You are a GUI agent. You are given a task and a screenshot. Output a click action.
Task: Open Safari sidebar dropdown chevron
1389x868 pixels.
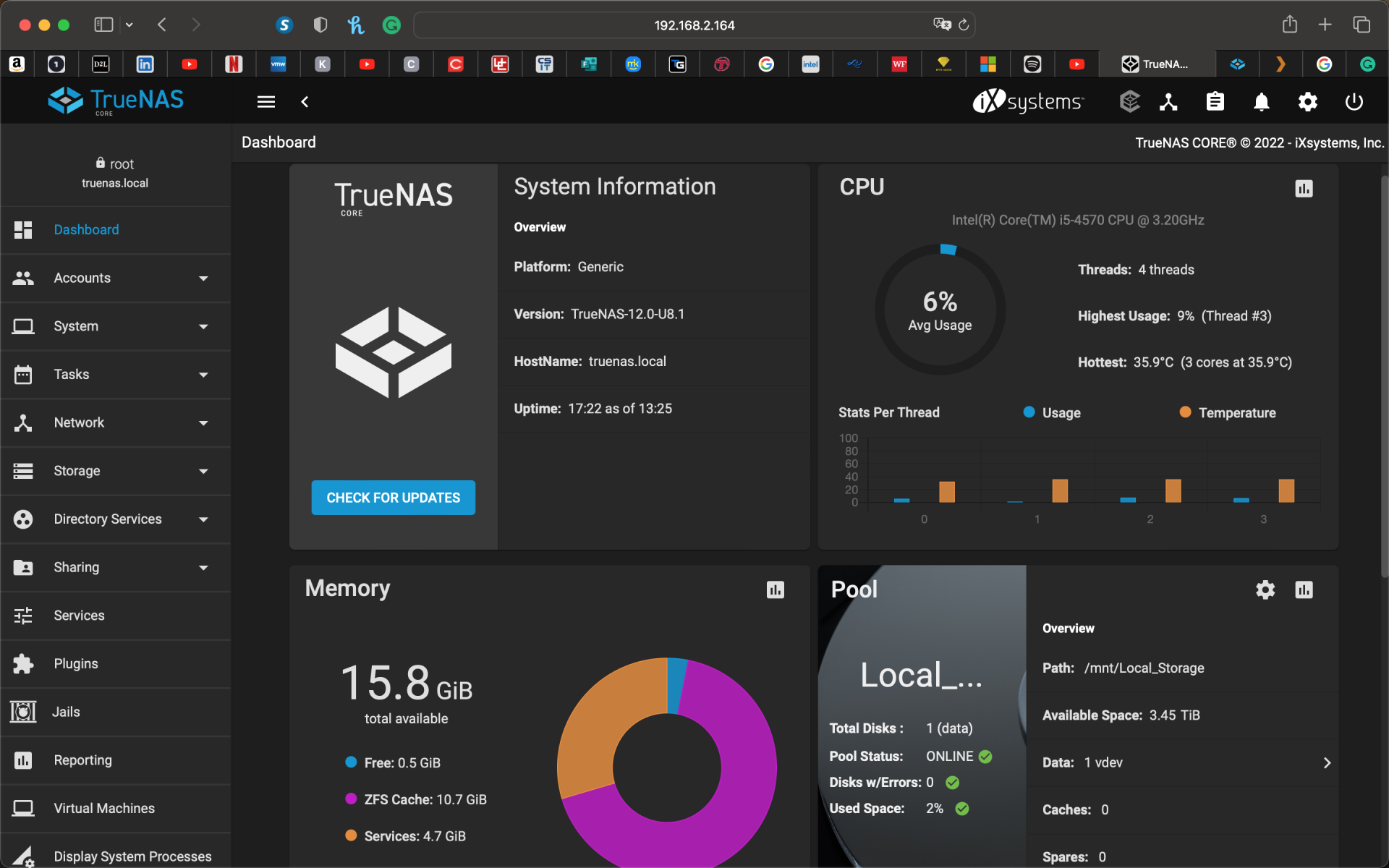(129, 25)
